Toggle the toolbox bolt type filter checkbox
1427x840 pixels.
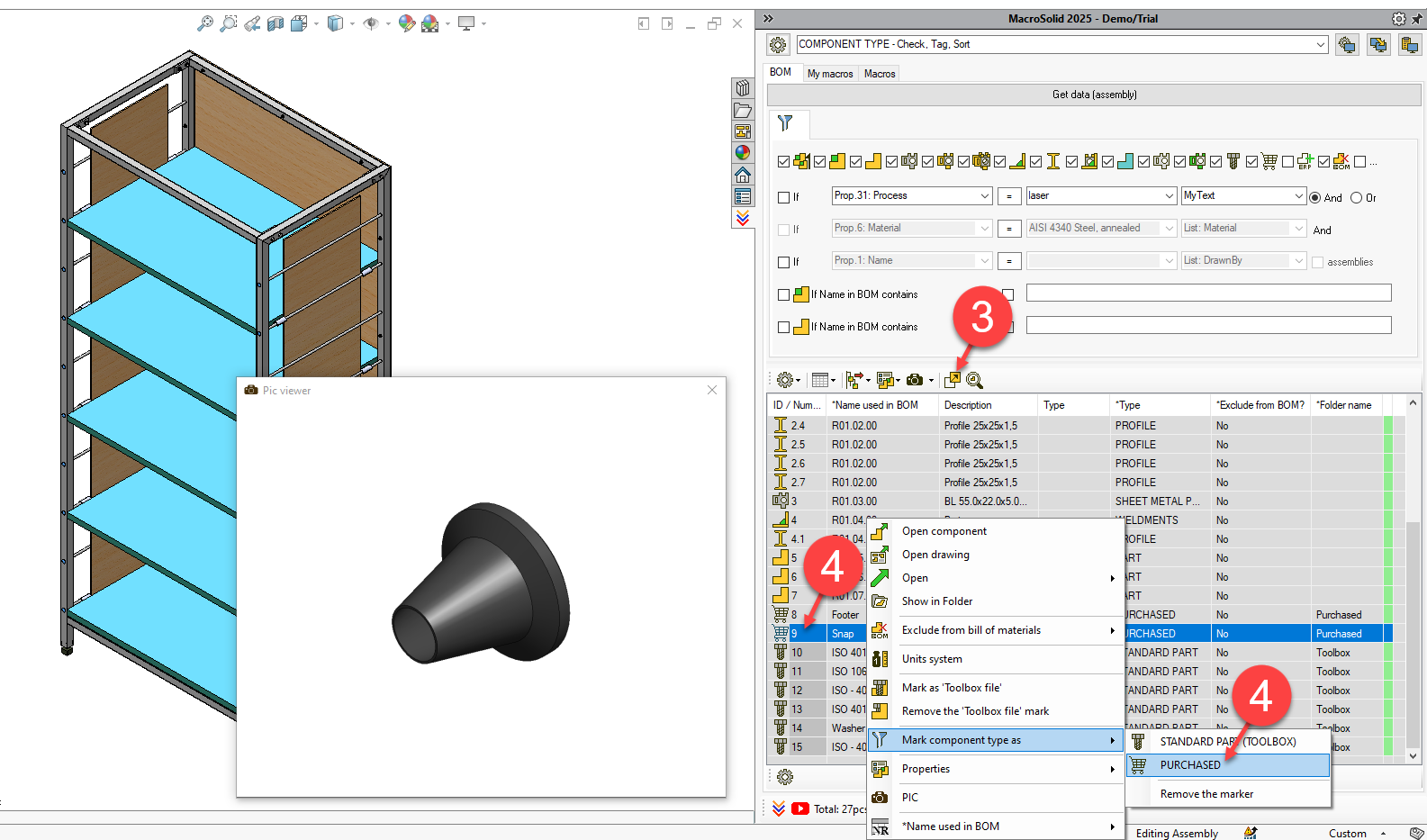[x=1215, y=162]
